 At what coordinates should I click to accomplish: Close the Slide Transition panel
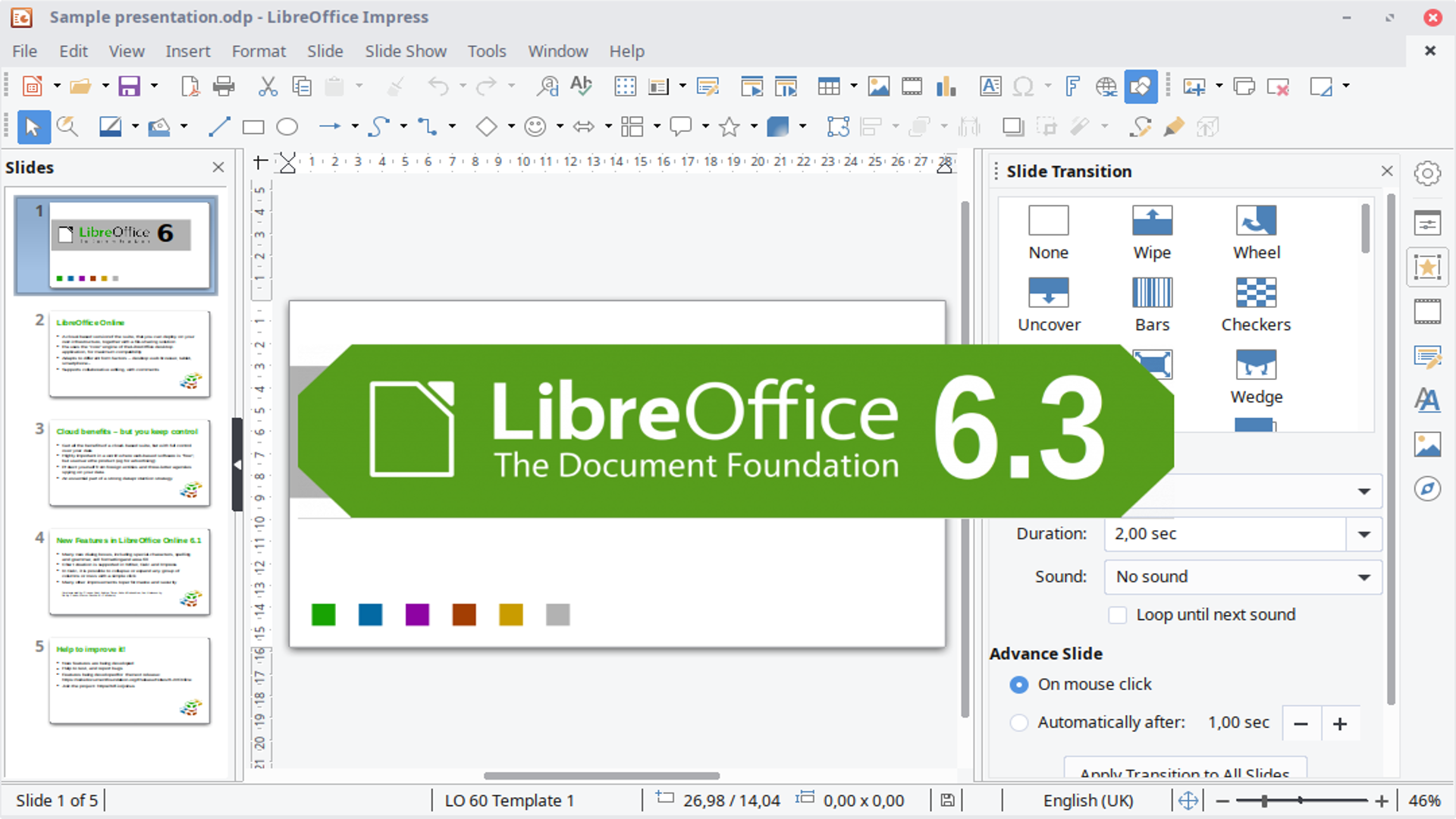[1387, 171]
